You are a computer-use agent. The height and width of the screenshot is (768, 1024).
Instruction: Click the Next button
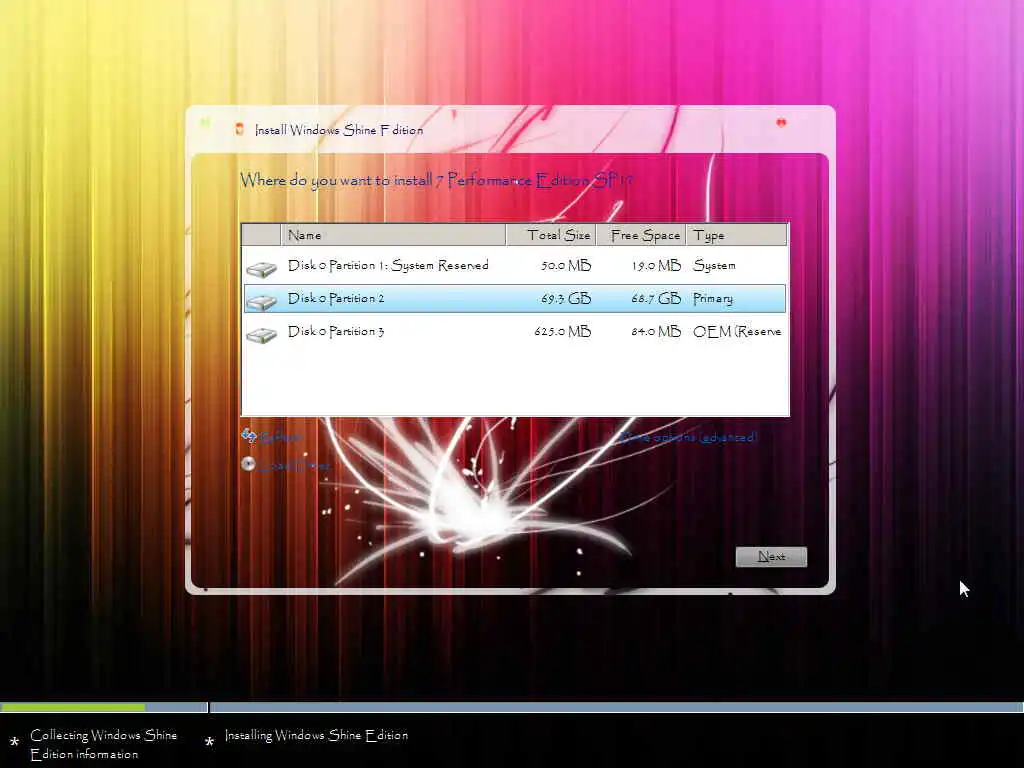pyautogui.click(x=771, y=556)
